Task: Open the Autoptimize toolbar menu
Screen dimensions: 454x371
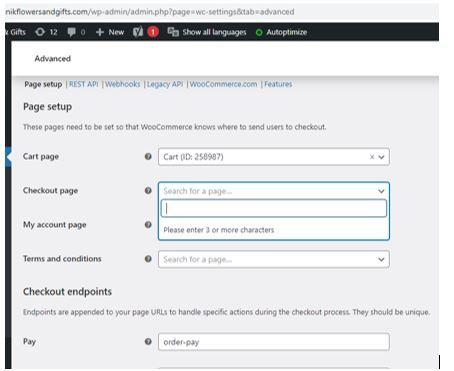Action: tap(281, 32)
